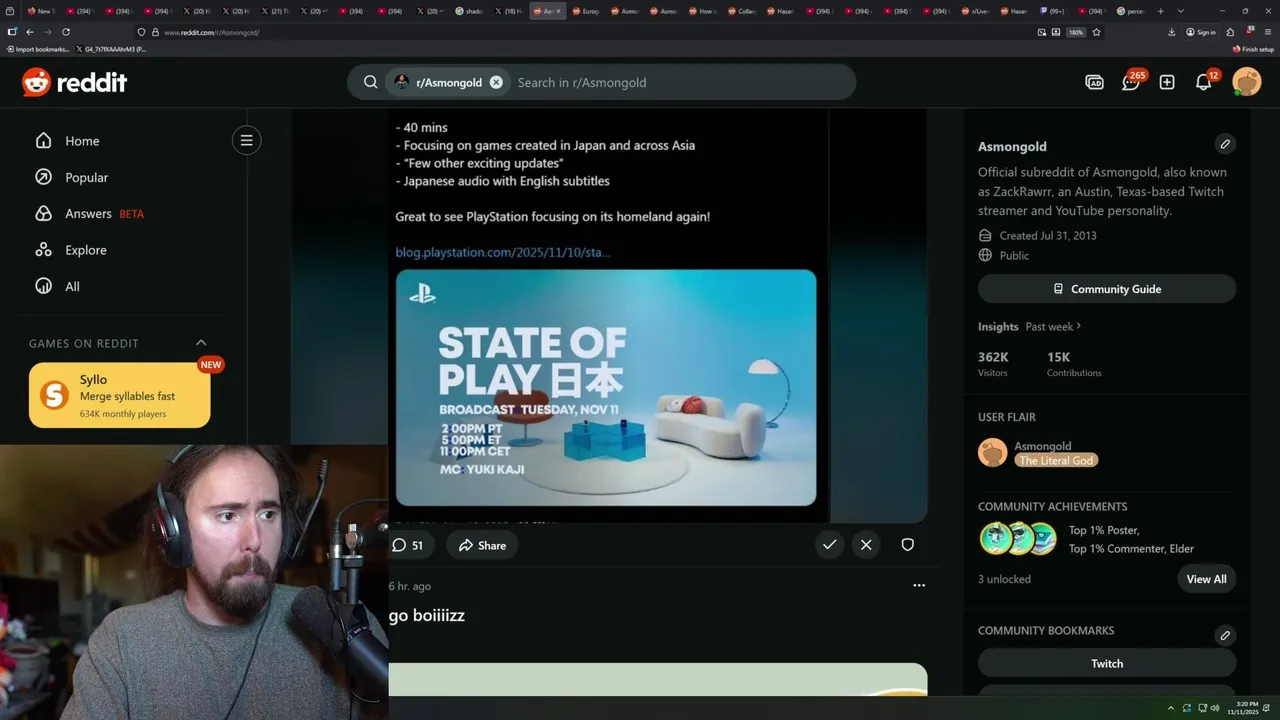Click Sign in on browser toolbar

coord(1201,32)
